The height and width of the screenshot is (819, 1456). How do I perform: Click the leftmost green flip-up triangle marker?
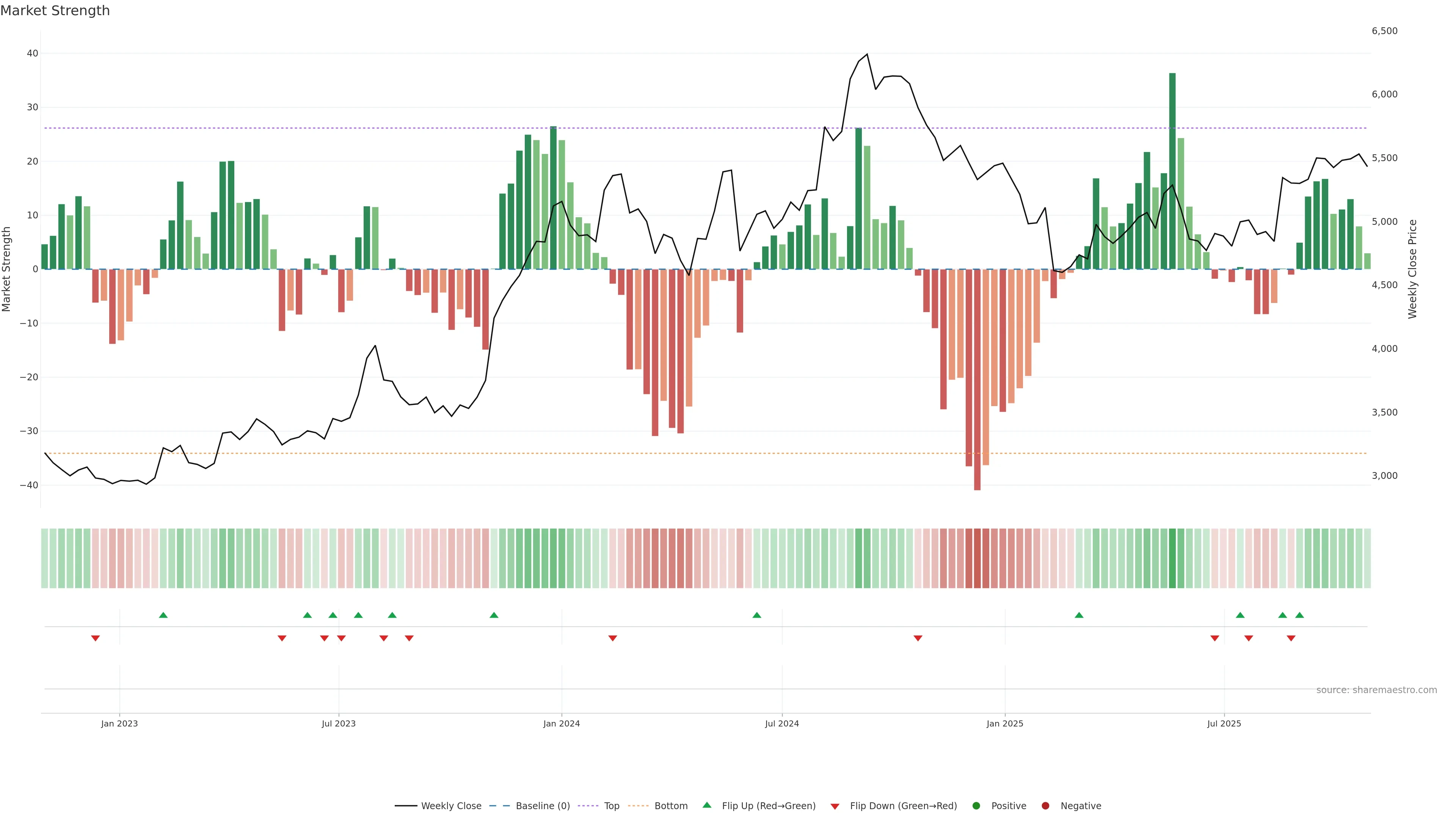[163, 615]
